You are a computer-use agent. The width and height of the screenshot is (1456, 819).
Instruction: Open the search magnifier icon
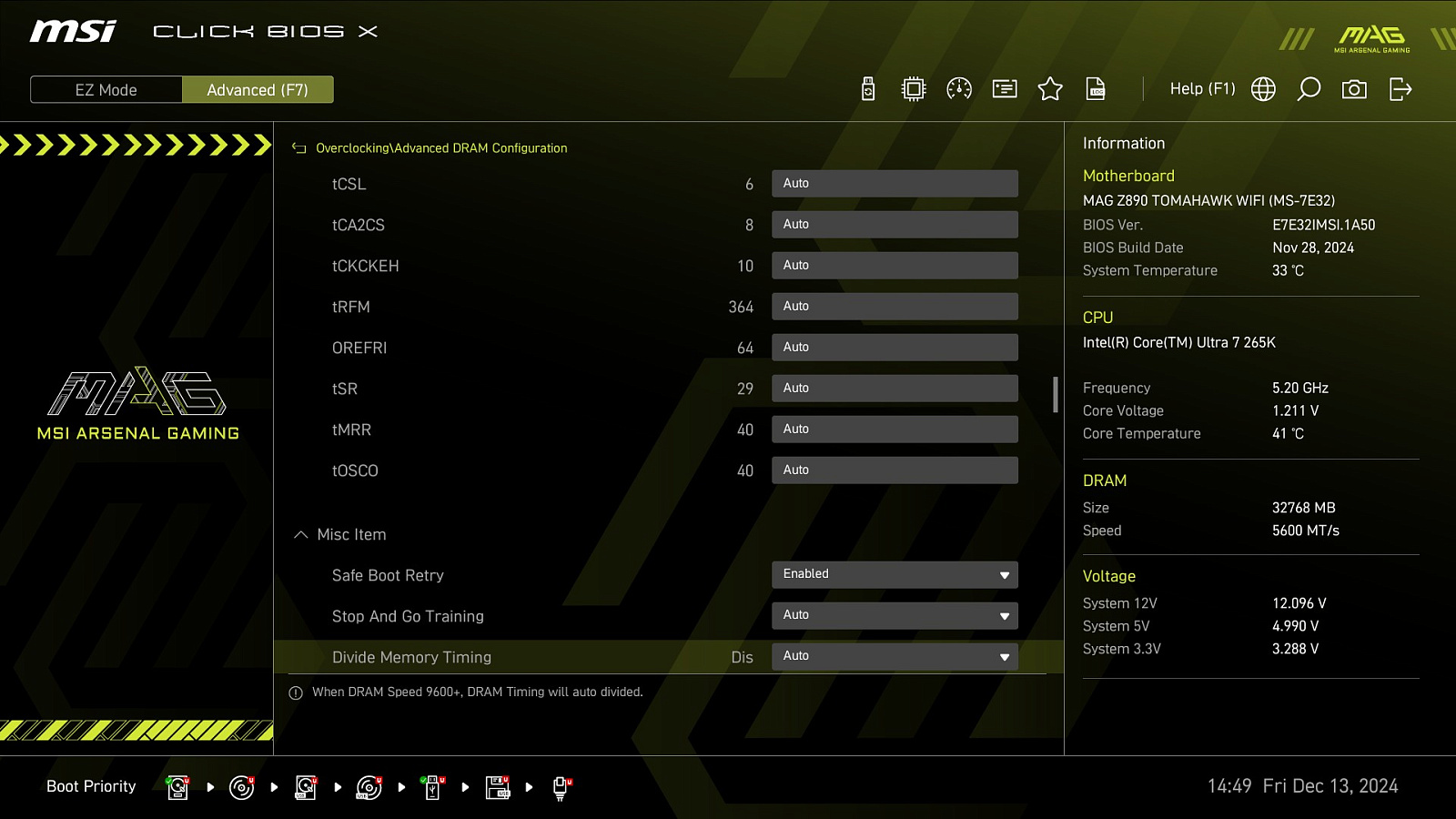1309,89
